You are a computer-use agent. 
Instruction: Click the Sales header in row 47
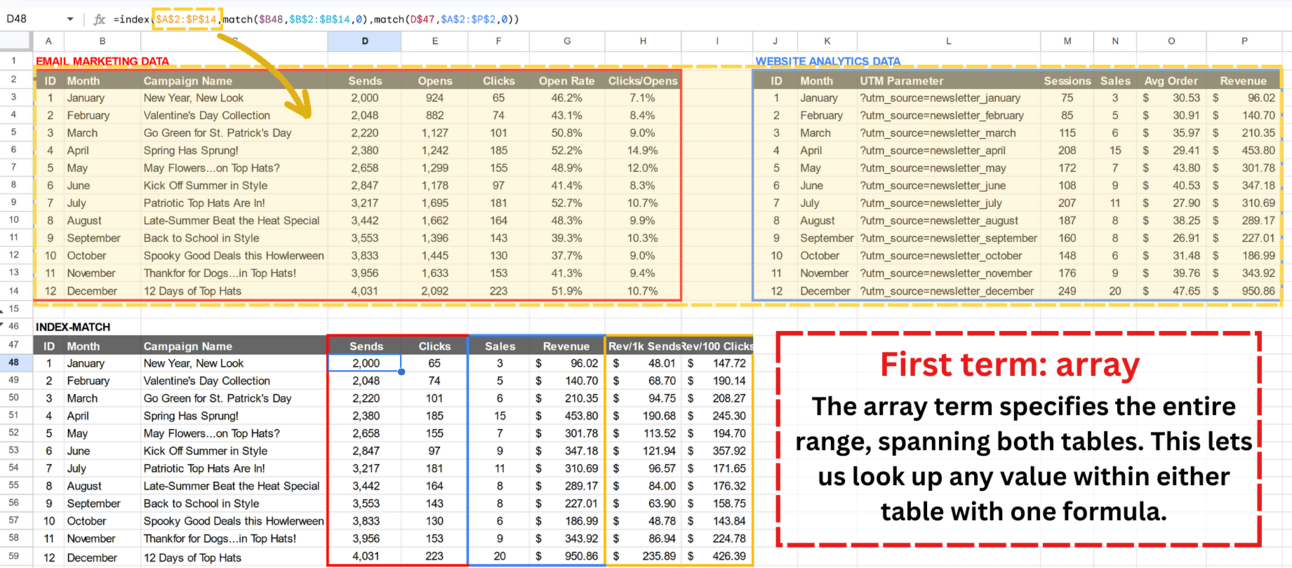coord(500,346)
